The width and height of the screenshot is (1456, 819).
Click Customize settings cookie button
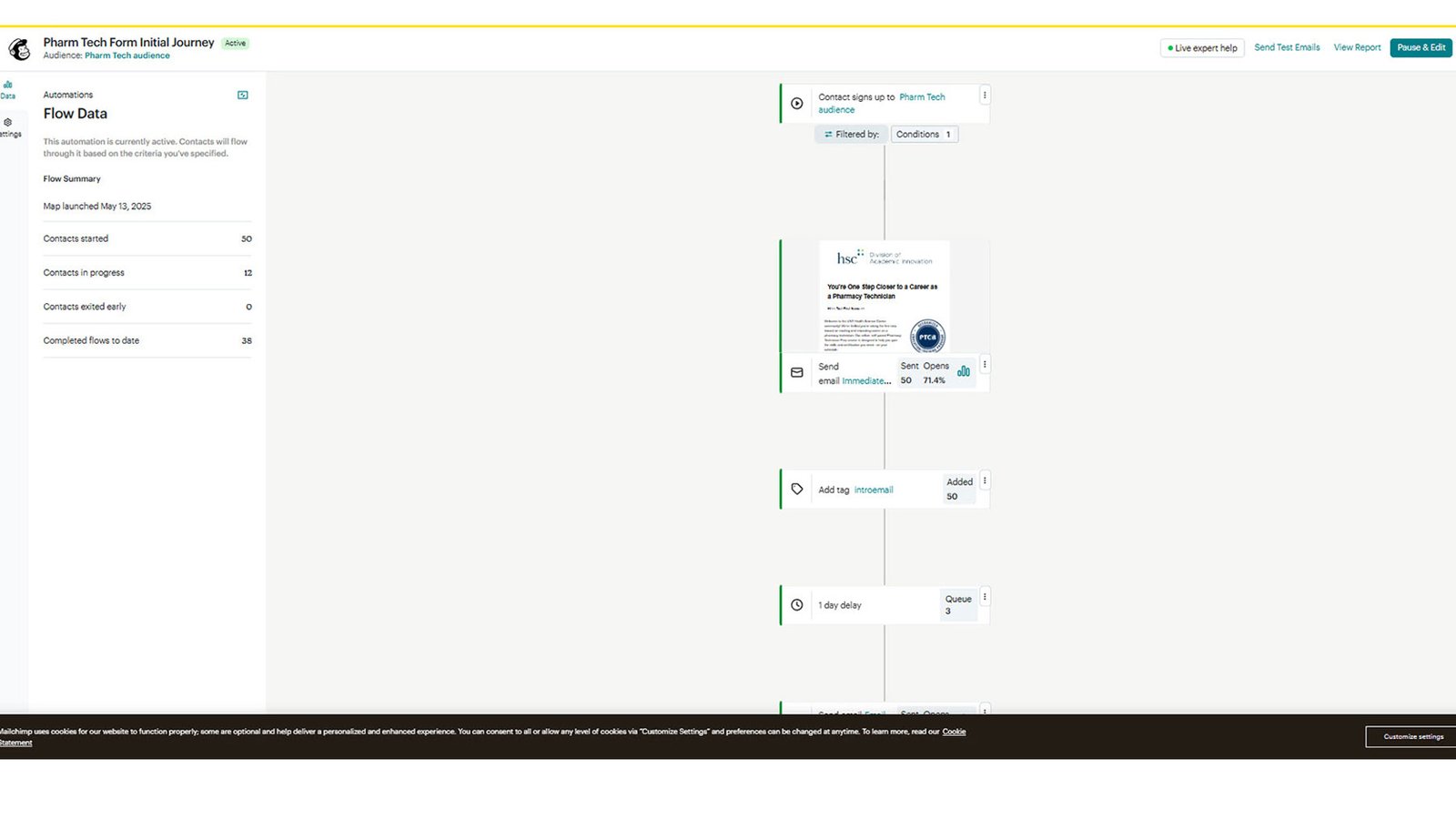(1413, 736)
